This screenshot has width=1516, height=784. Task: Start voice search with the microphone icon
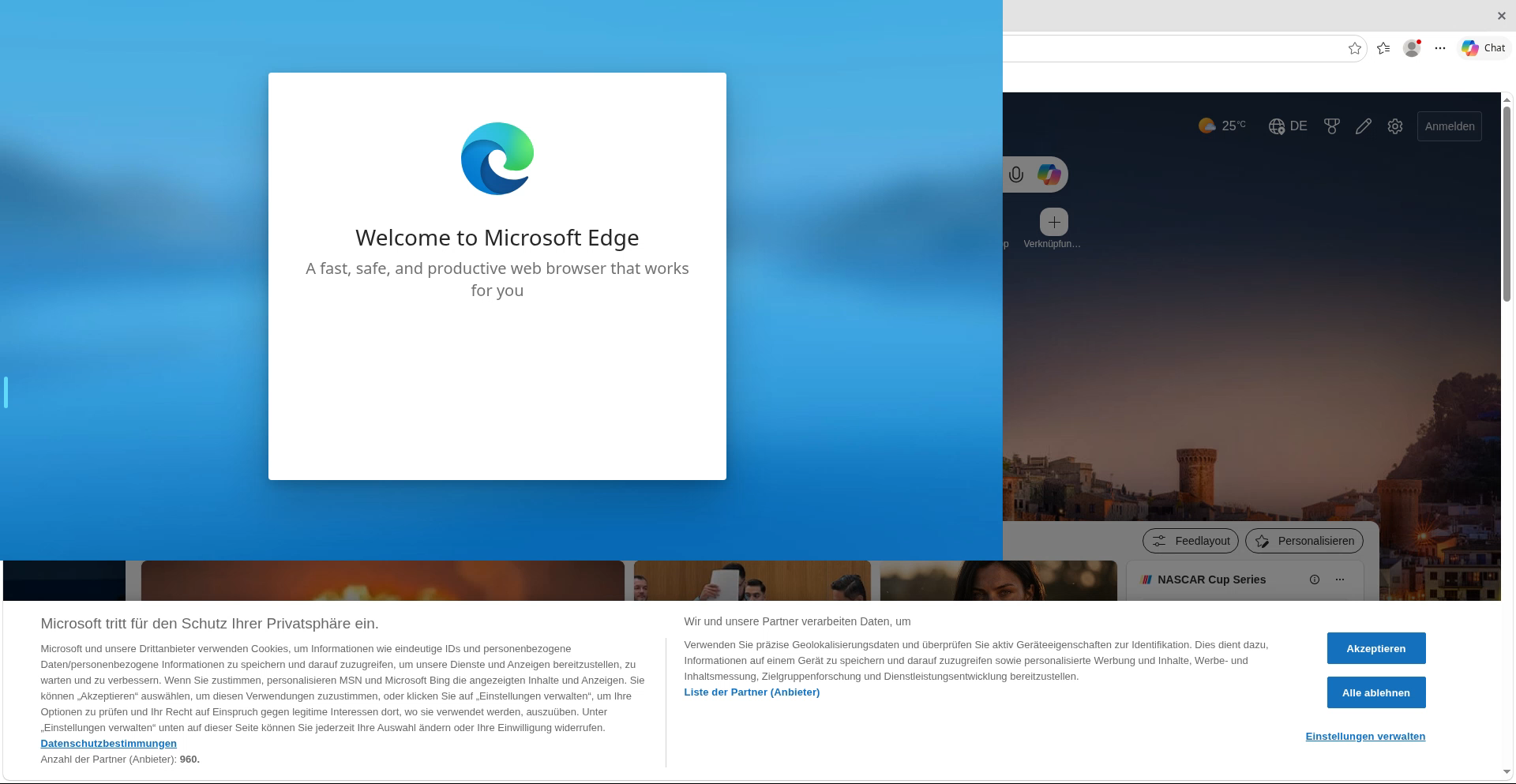coord(1016,174)
